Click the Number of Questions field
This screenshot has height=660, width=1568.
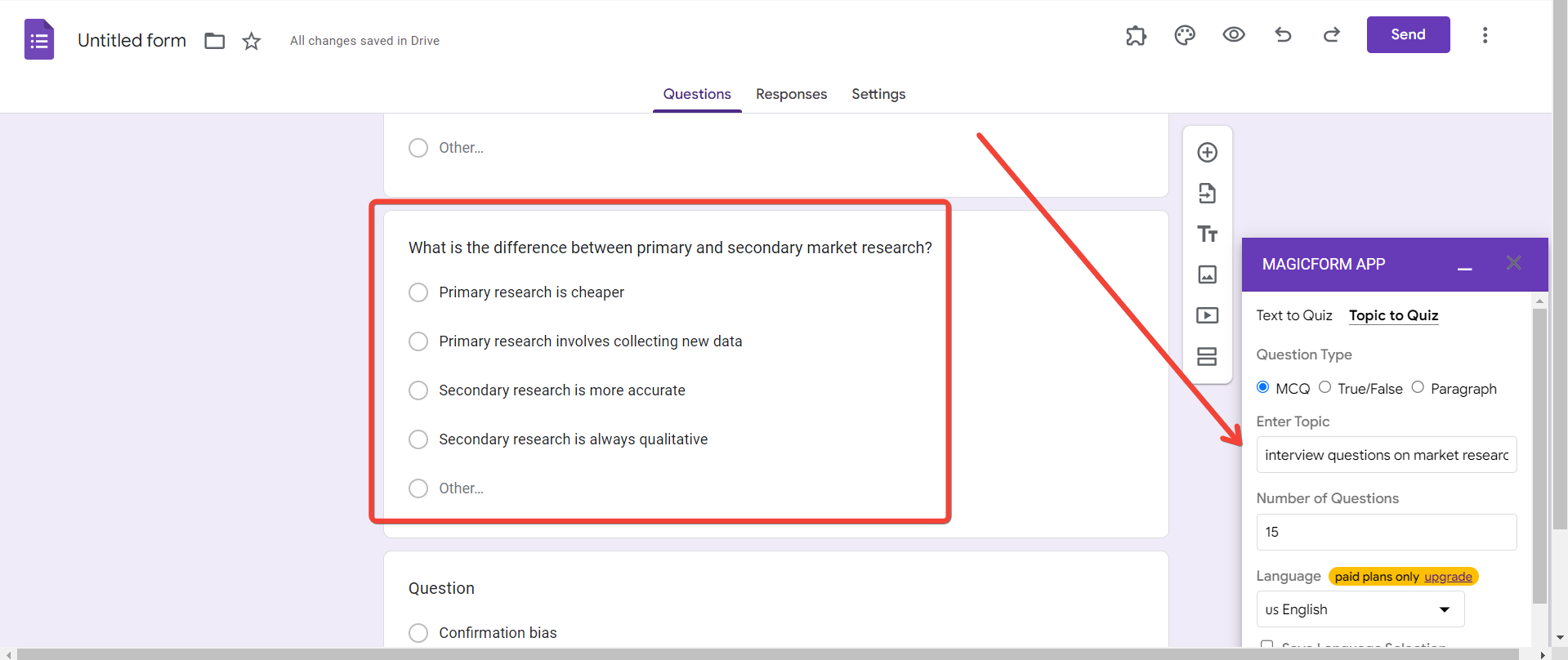[x=1387, y=532]
